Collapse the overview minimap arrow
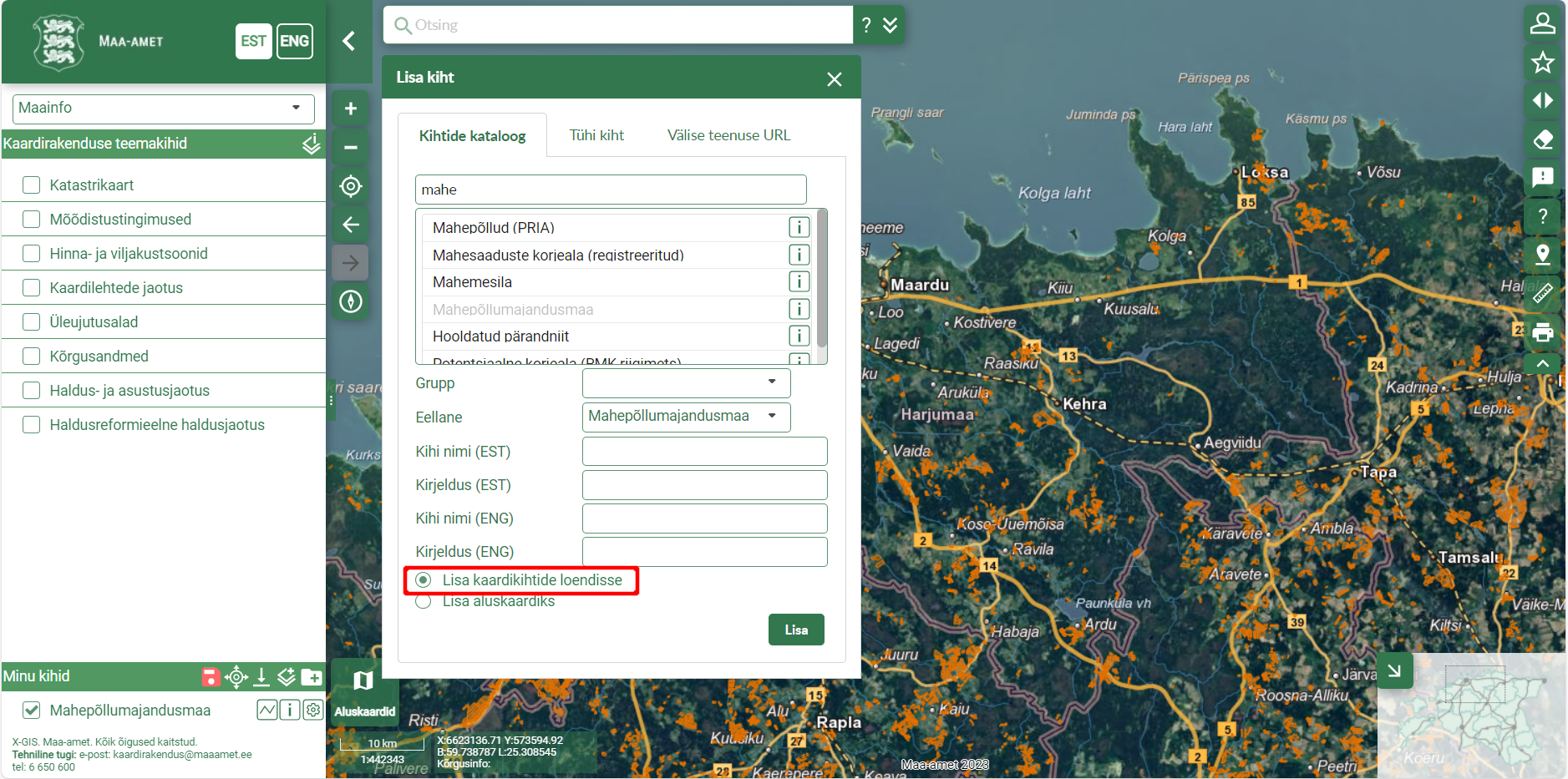Screen dimensions: 1568x779 1394,670
